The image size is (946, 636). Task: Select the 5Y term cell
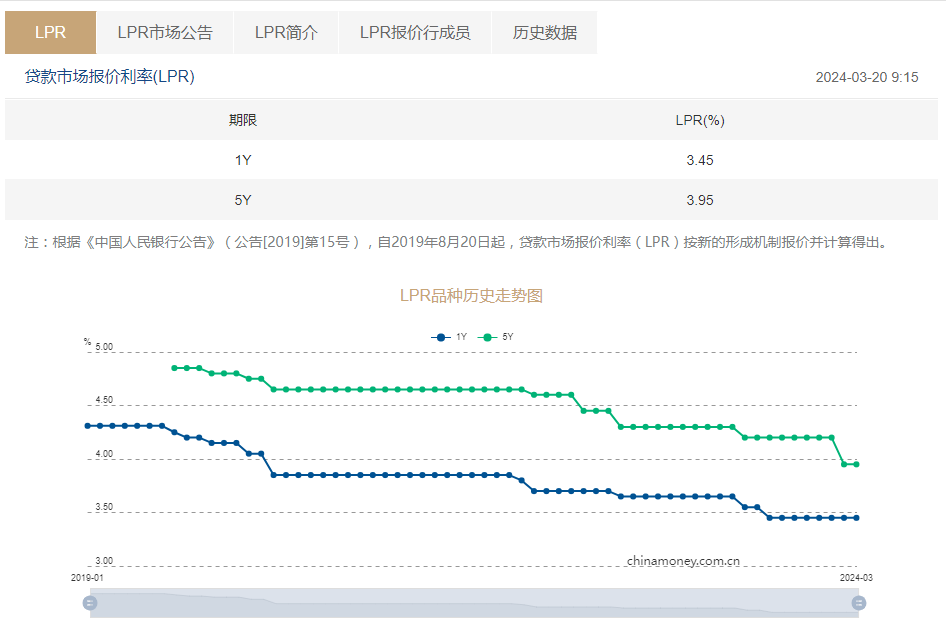click(243, 200)
